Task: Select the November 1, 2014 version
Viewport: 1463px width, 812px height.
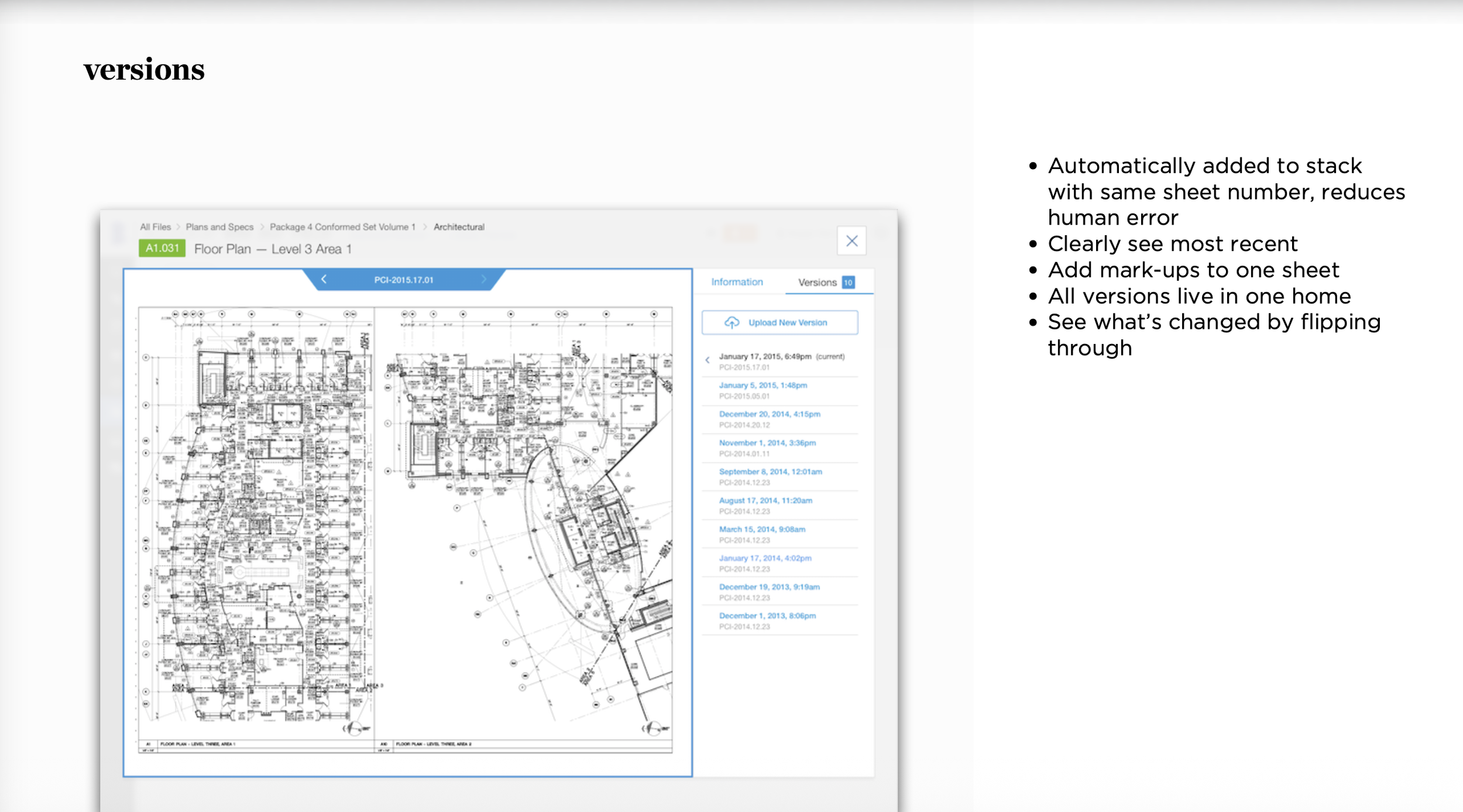Action: pyautogui.click(x=767, y=443)
